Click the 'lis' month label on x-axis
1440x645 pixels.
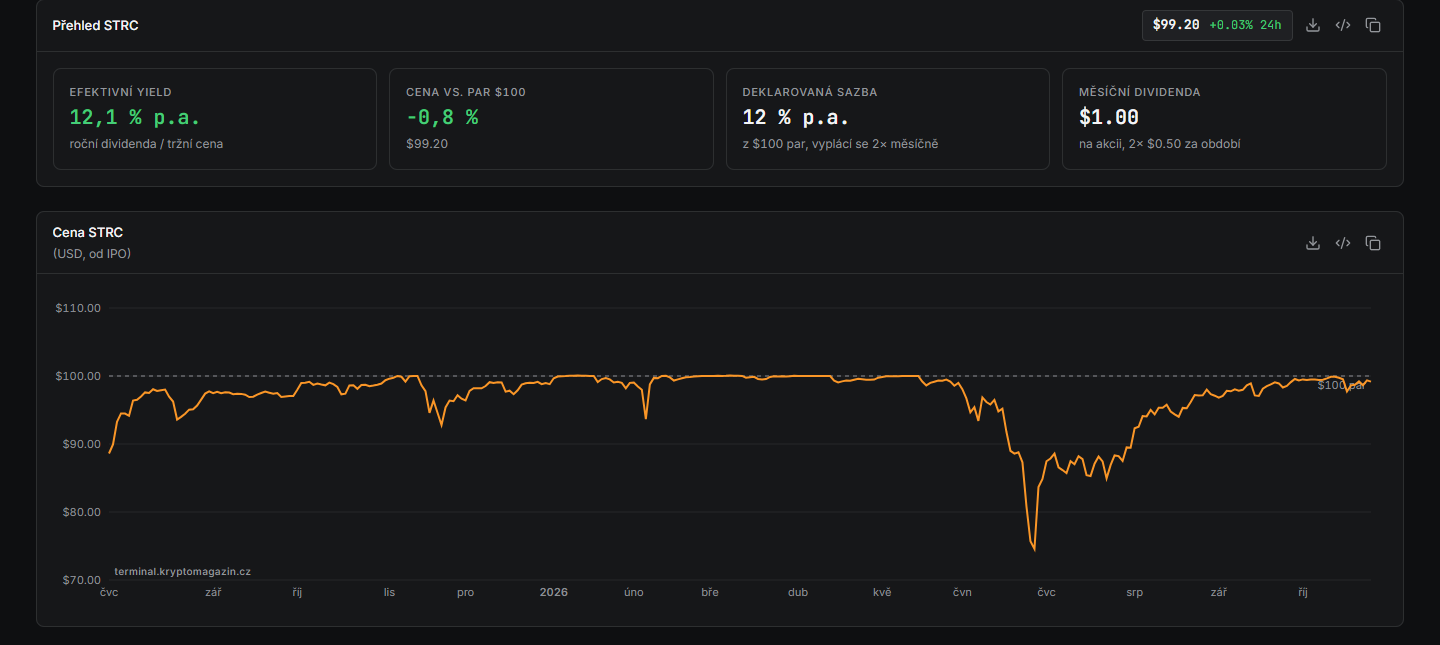(389, 592)
